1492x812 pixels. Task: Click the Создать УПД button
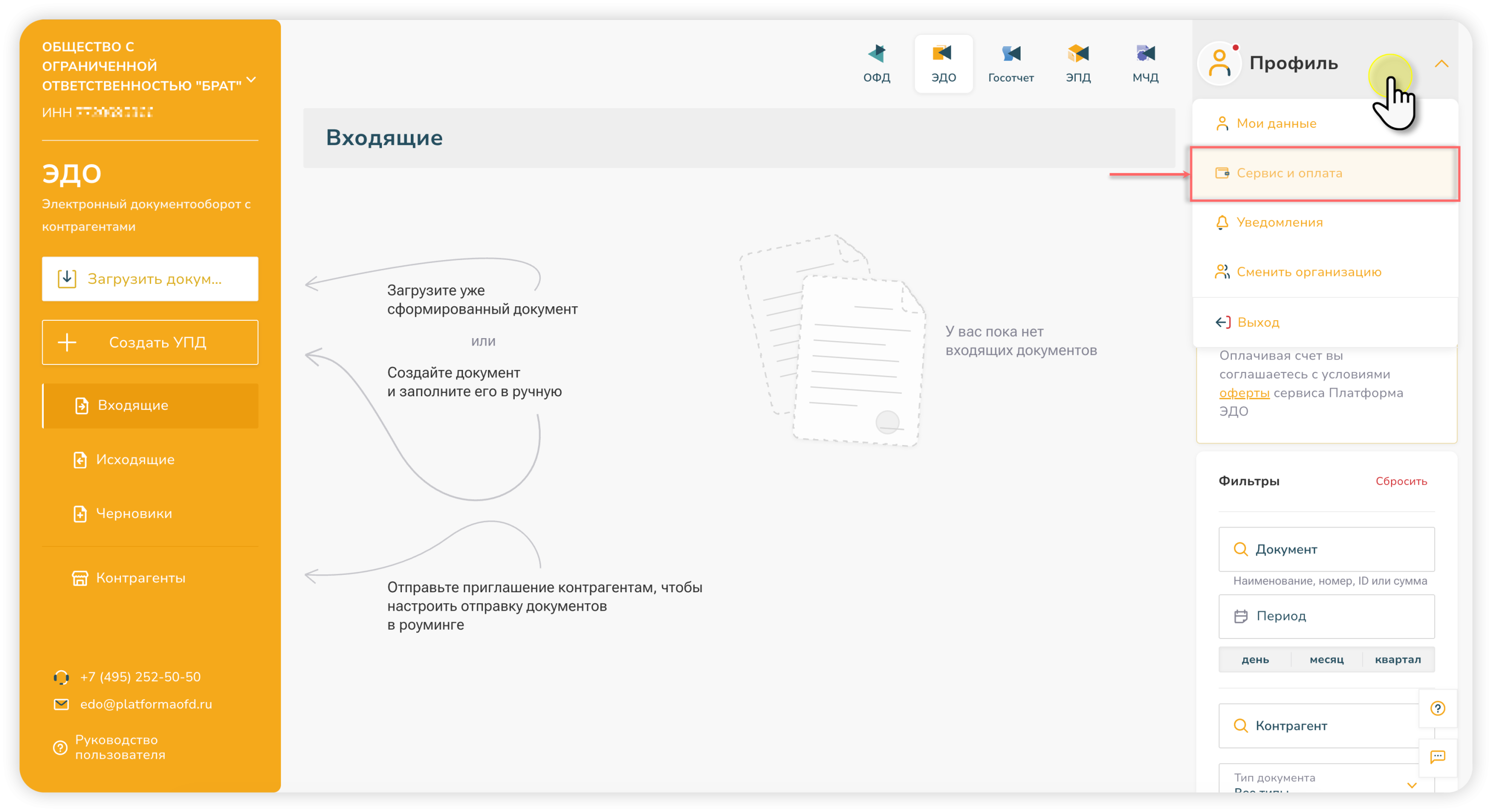[x=150, y=342]
